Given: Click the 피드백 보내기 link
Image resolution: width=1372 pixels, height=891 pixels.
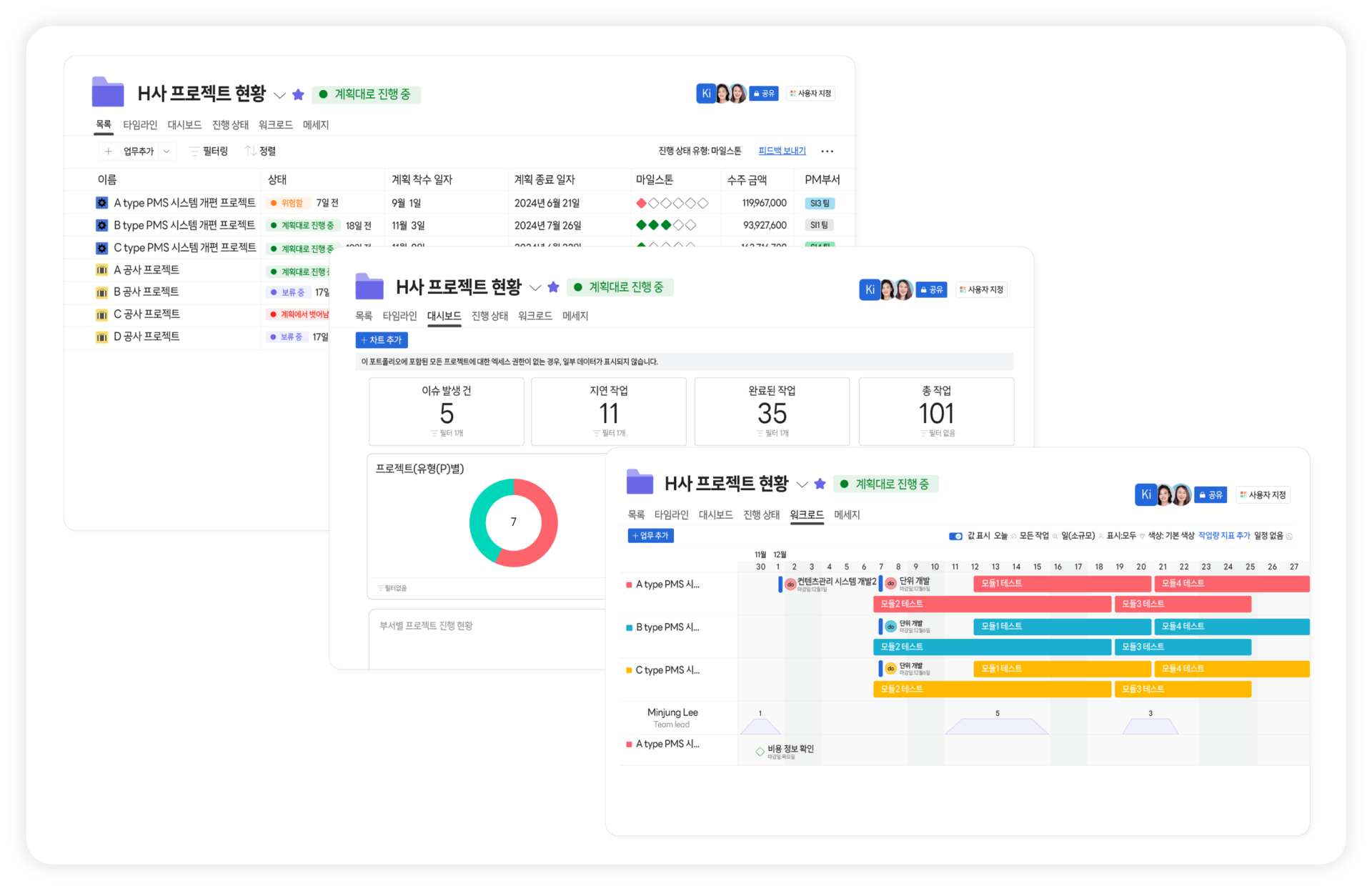Looking at the screenshot, I should (782, 151).
